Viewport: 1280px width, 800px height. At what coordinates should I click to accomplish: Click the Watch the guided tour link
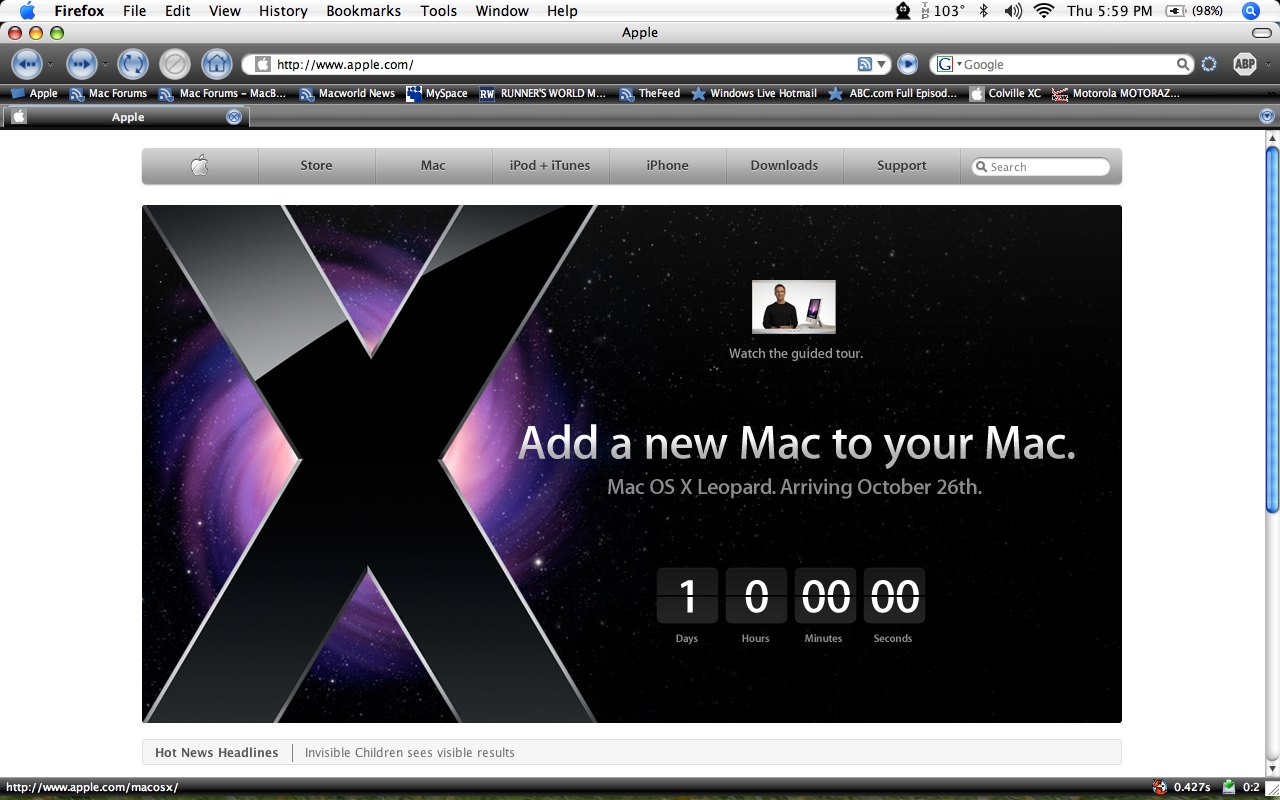pos(796,353)
